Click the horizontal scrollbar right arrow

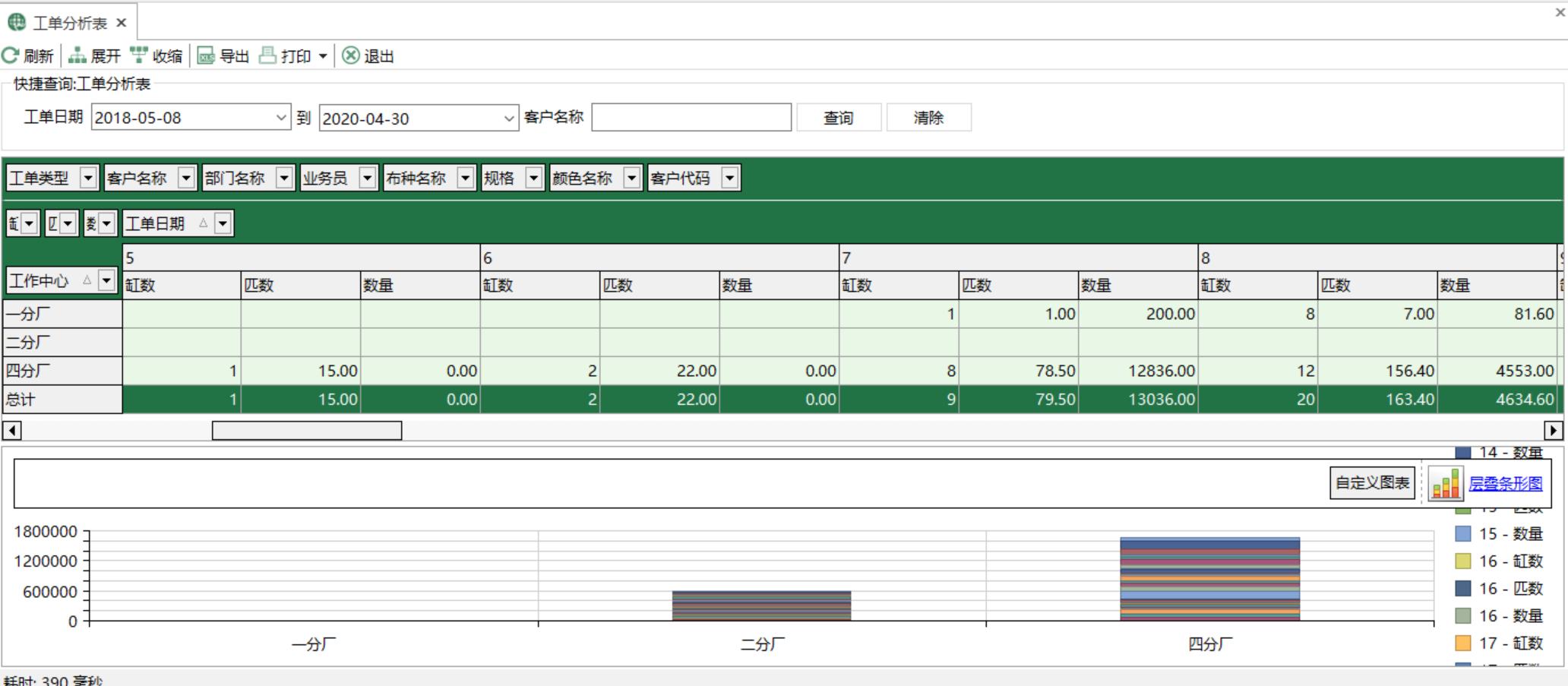tap(1554, 431)
